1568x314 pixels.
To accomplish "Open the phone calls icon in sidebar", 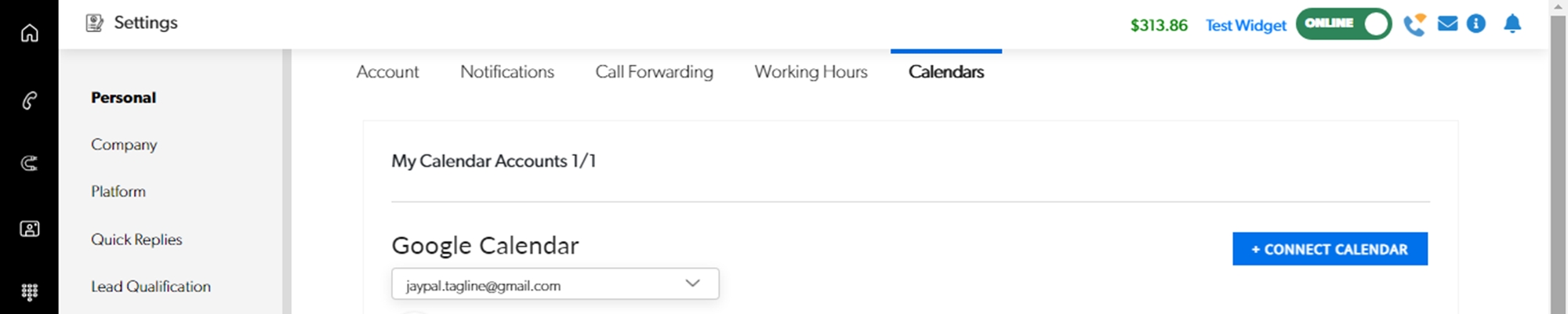I will 29,100.
